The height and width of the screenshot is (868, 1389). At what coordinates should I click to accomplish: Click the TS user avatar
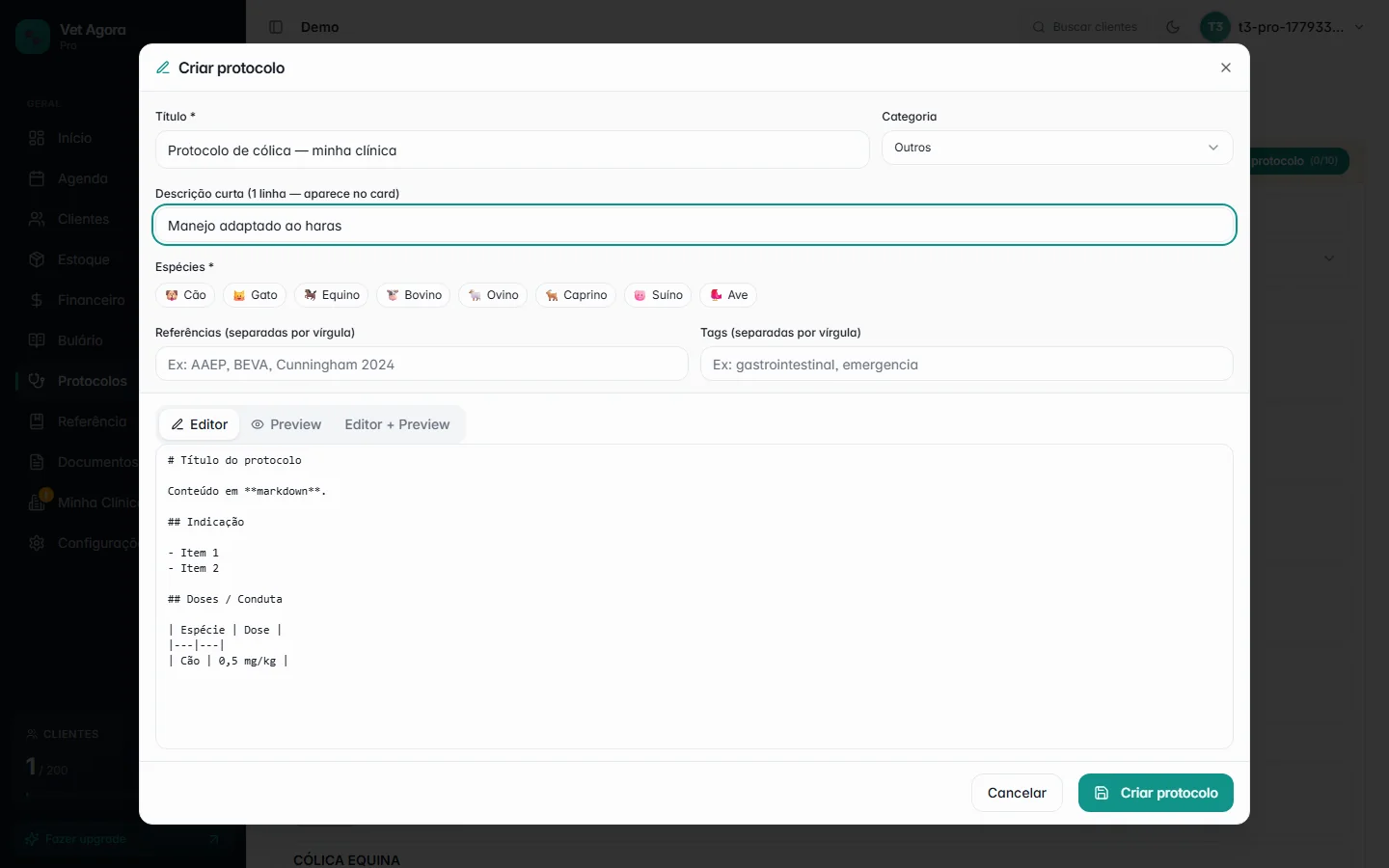pos(1215,27)
